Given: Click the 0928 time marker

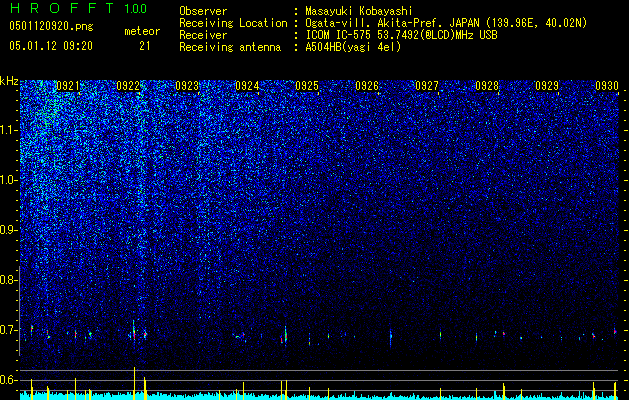Looking at the screenshot, I should (x=487, y=86).
